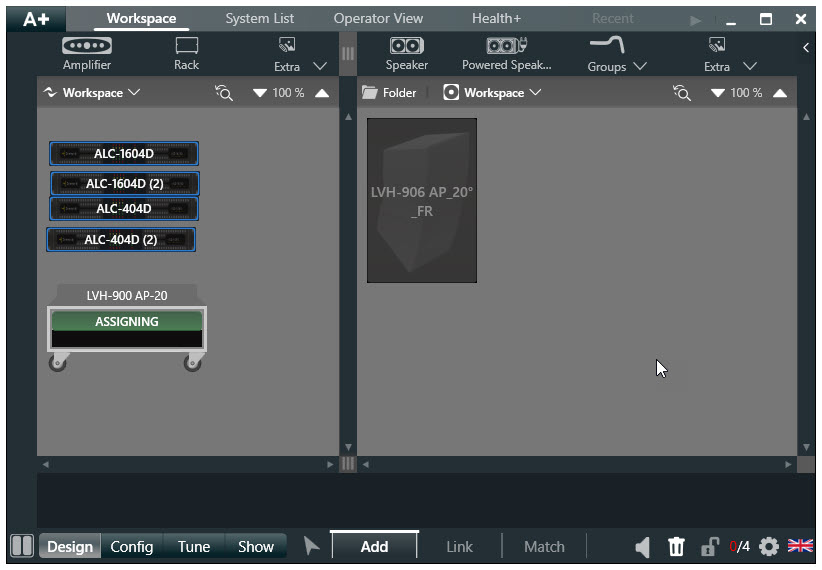Click the Config mode button
822x570 pixels.
tap(132, 546)
